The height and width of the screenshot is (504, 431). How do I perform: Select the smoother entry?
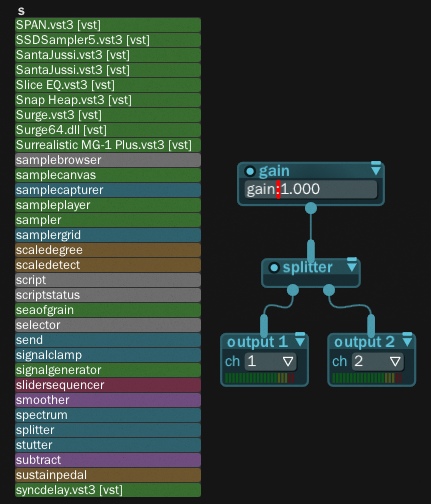coord(108,400)
